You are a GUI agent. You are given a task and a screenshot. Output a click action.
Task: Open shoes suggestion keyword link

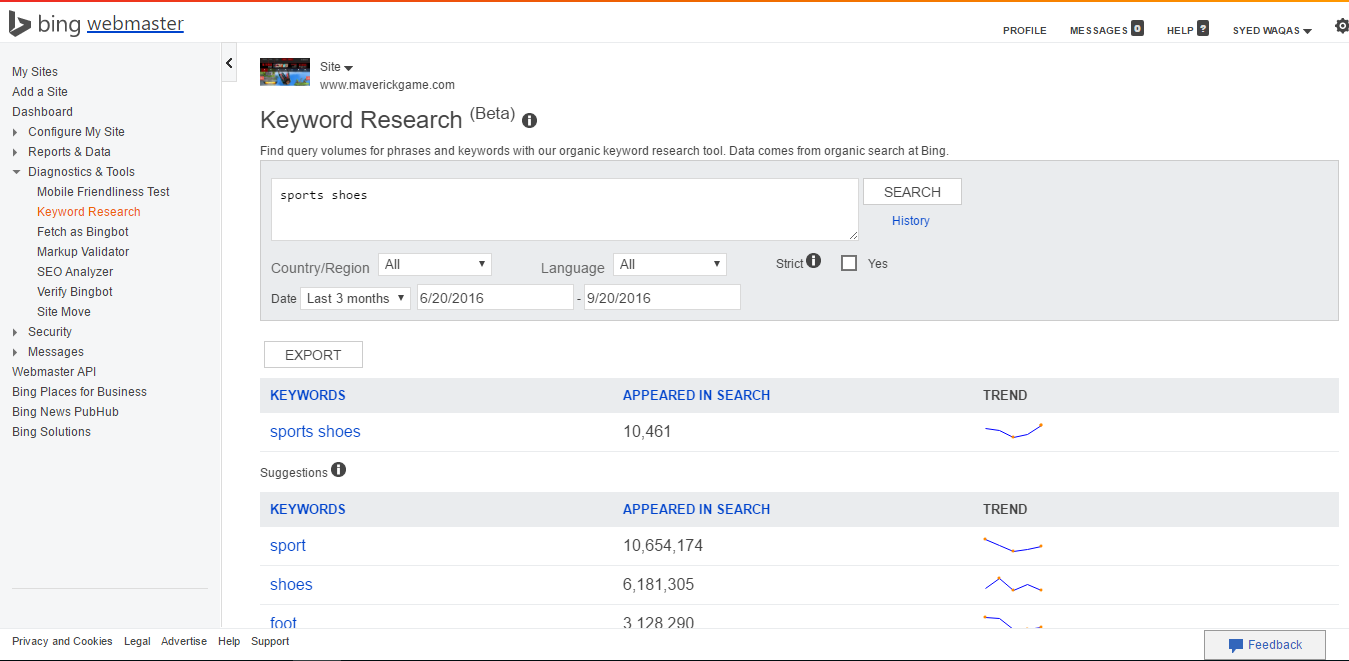(291, 585)
